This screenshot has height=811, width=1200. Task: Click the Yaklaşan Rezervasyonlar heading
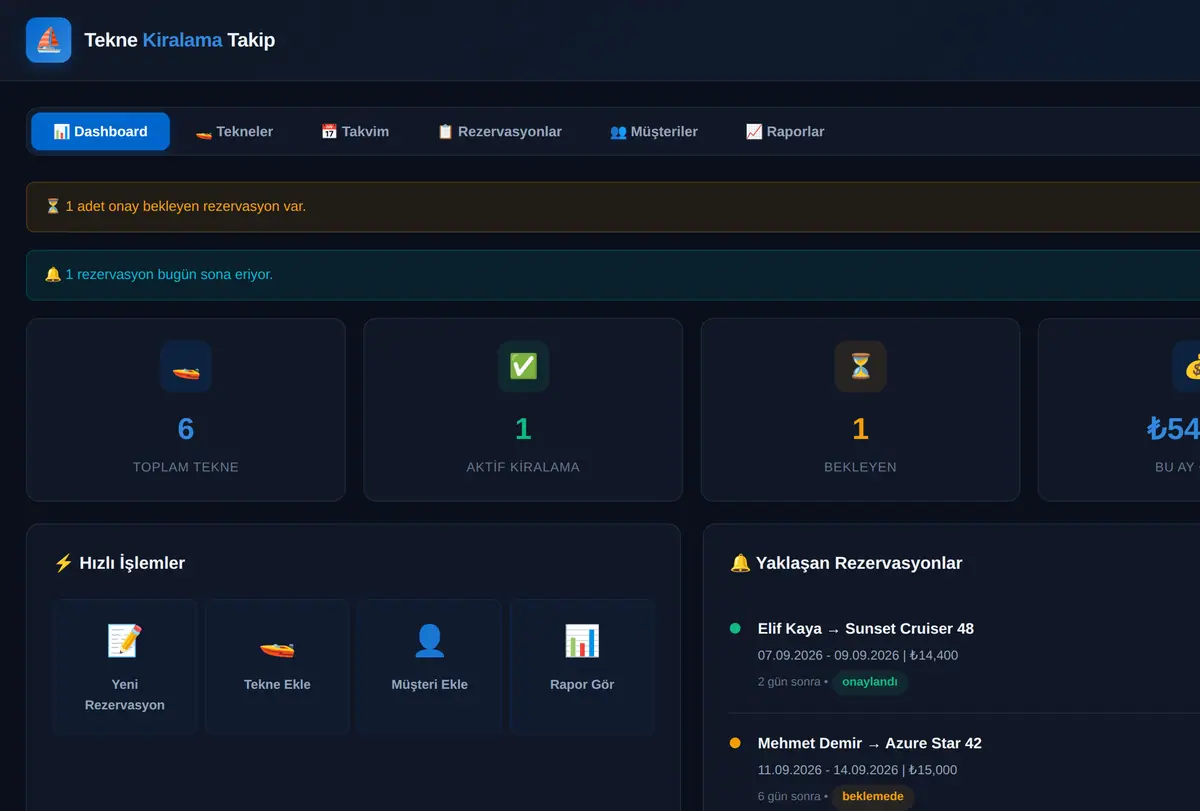(859, 563)
